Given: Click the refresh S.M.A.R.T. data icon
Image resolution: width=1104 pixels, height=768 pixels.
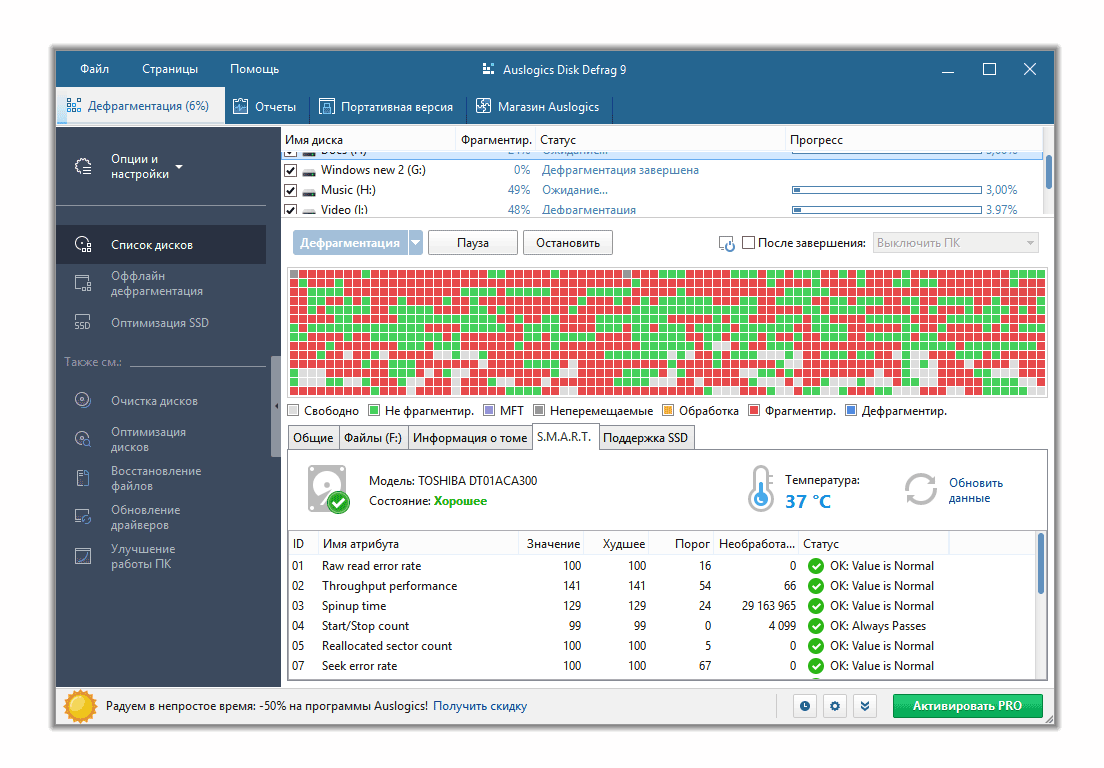Looking at the screenshot, I should [920, 490].
